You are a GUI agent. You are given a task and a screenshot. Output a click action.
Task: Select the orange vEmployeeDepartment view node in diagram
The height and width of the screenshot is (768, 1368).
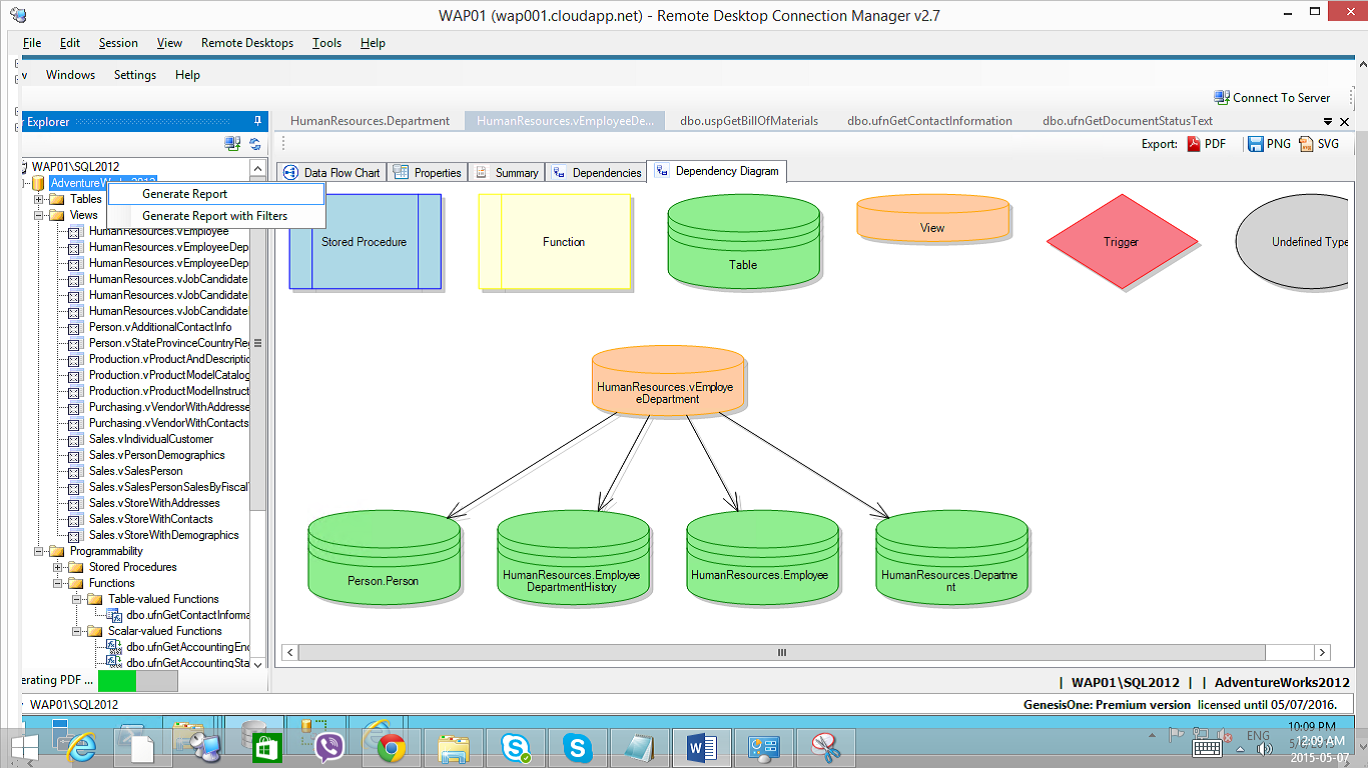[667, 381]
